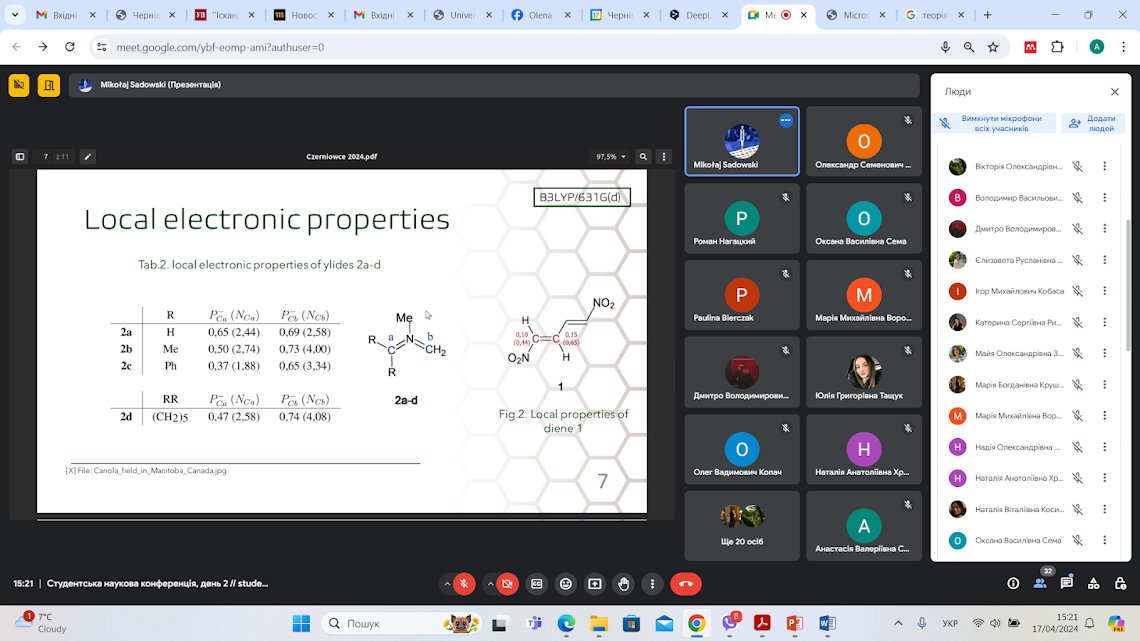Viewport: 1140px width, 641px height.
Task: Click Додати людей button
Action: pyautogui.click(x=1093, y=124)
